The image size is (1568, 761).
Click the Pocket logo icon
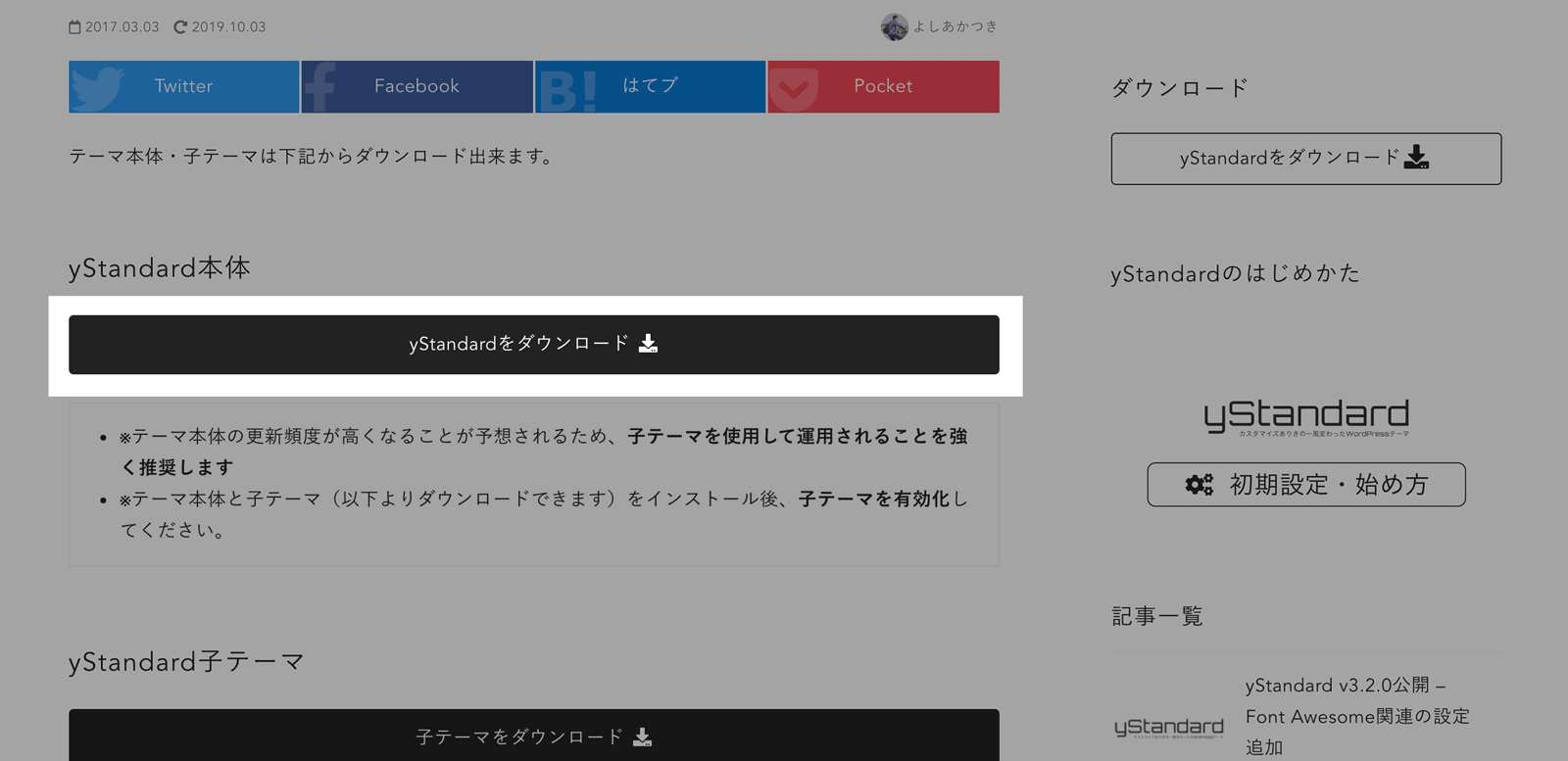[794, 91]
